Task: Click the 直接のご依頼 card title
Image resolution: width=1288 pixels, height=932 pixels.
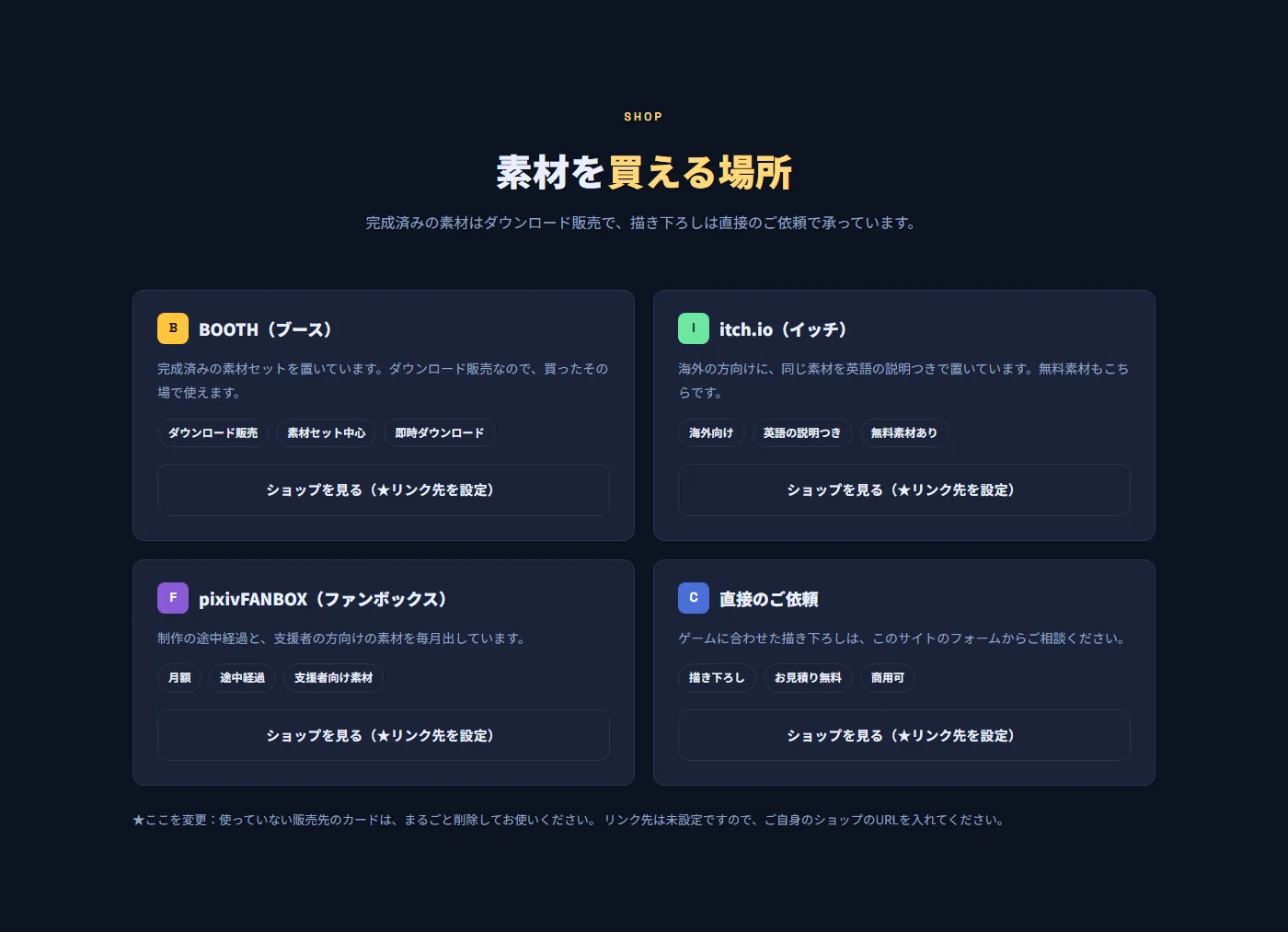Action: (769, 599)
